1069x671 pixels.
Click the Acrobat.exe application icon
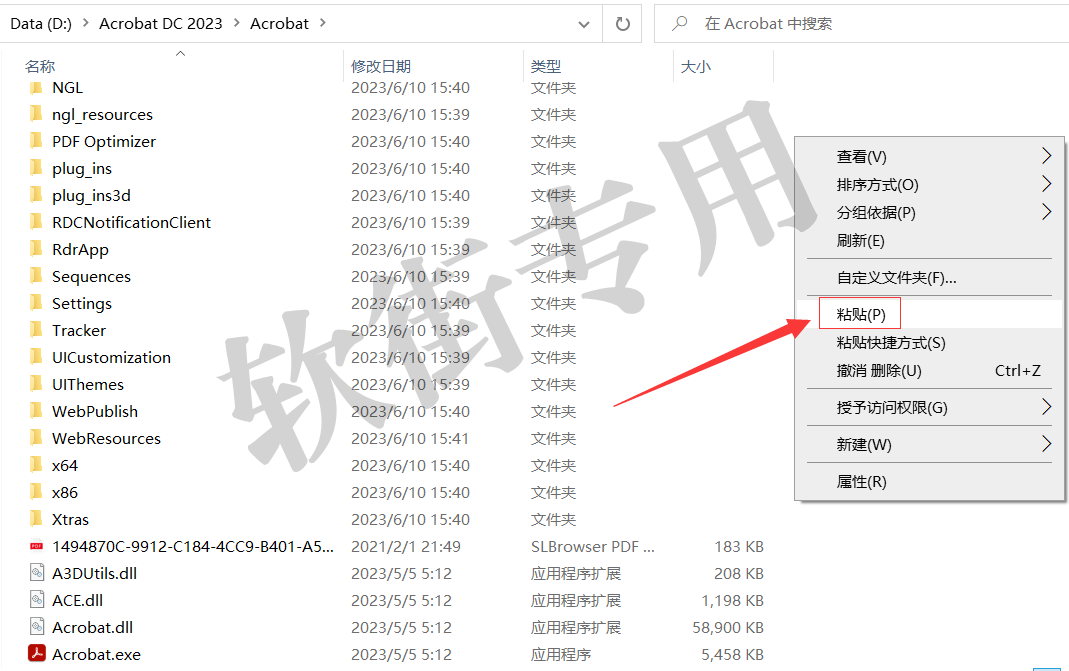[x=37, y=654]
